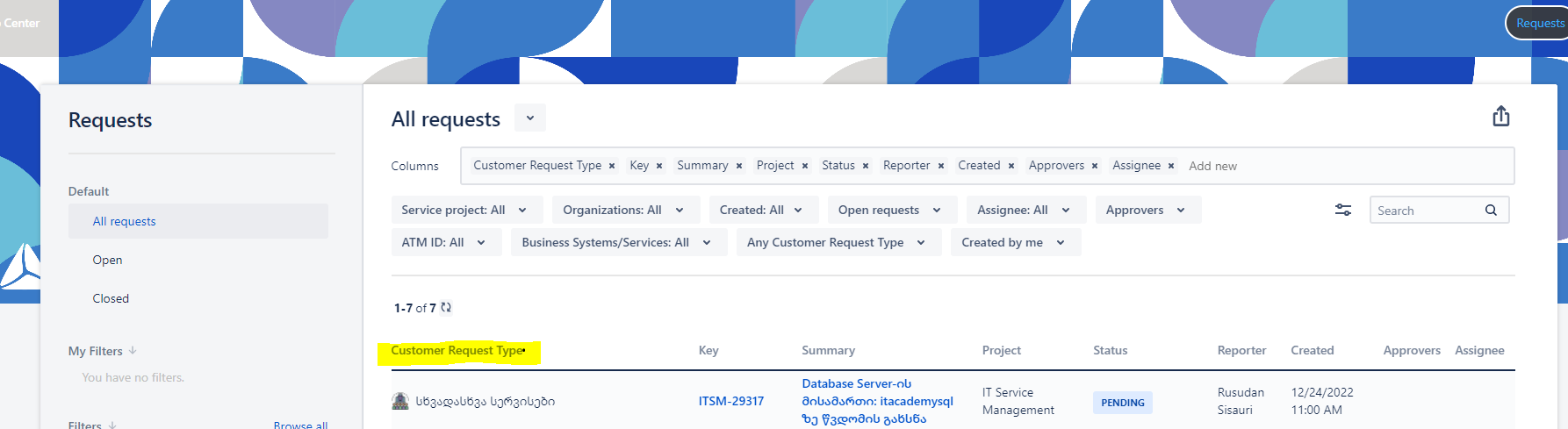This screenshot has width=1568, height=429.
Task: Open Business Systems/Services filter dropdown
Action: pyautogui.click(x=618, y=242)
